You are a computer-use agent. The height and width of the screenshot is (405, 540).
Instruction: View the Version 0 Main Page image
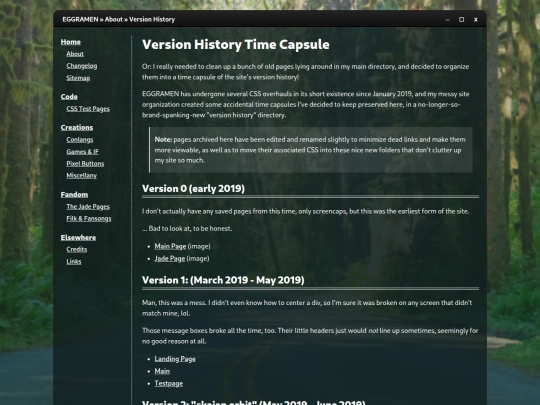coord(170,246)
